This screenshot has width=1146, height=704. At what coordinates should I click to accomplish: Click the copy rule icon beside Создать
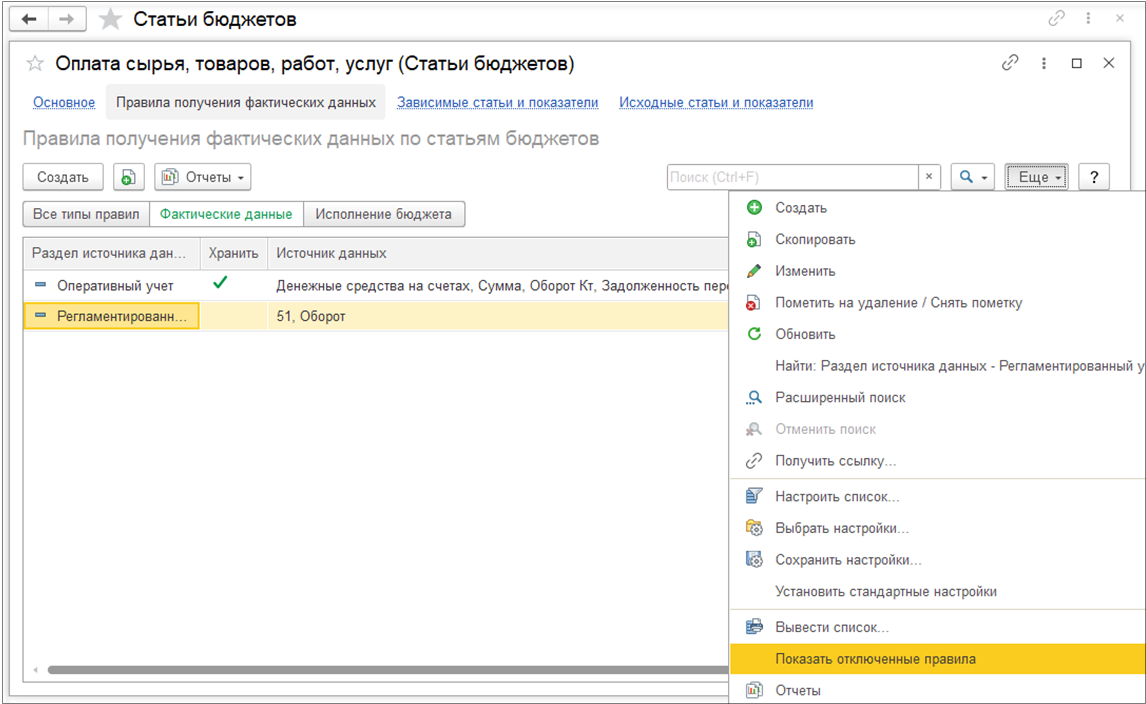[x=128, y=177]
